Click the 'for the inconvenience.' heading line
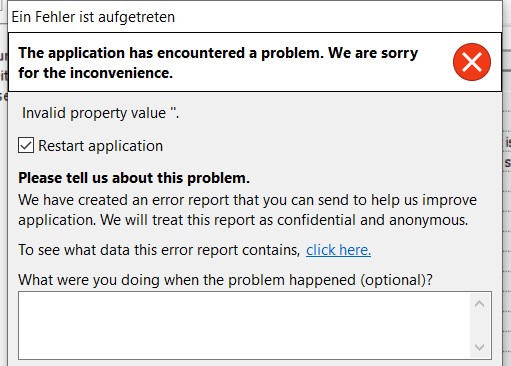This screenshot has height=366, width=511. coord(96,73)
